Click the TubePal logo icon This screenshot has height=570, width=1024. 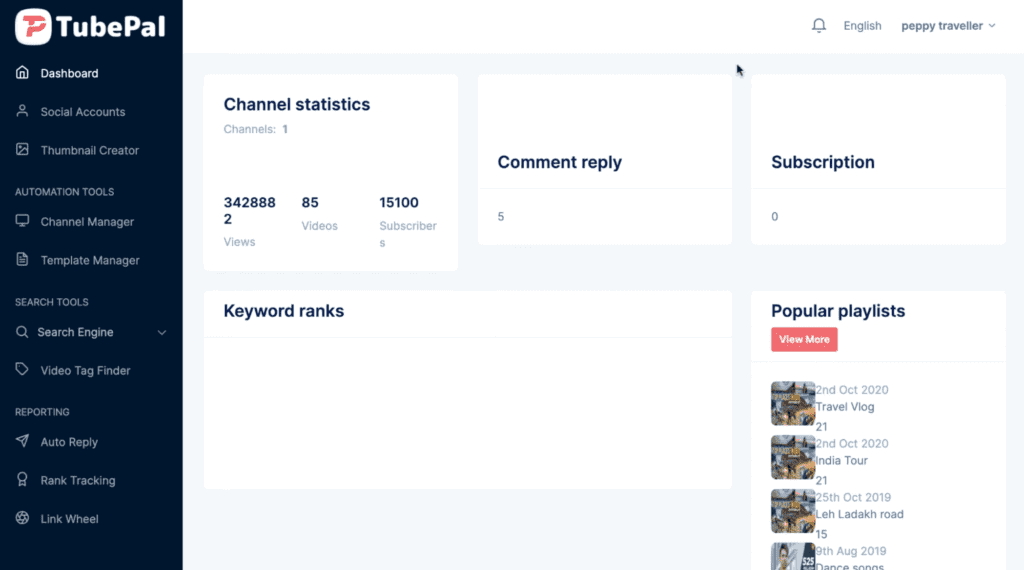point(33,27)
